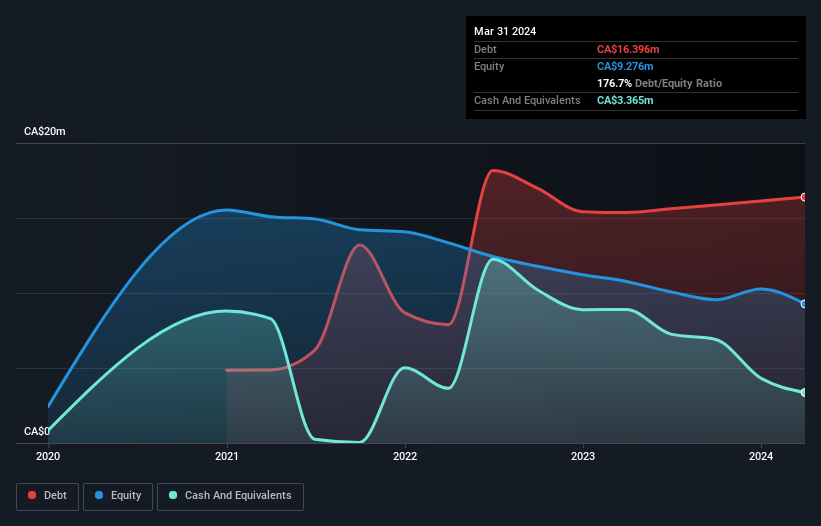Click the CA$16.396m debt value
This screenshot has width=821, height=526.
628,49
